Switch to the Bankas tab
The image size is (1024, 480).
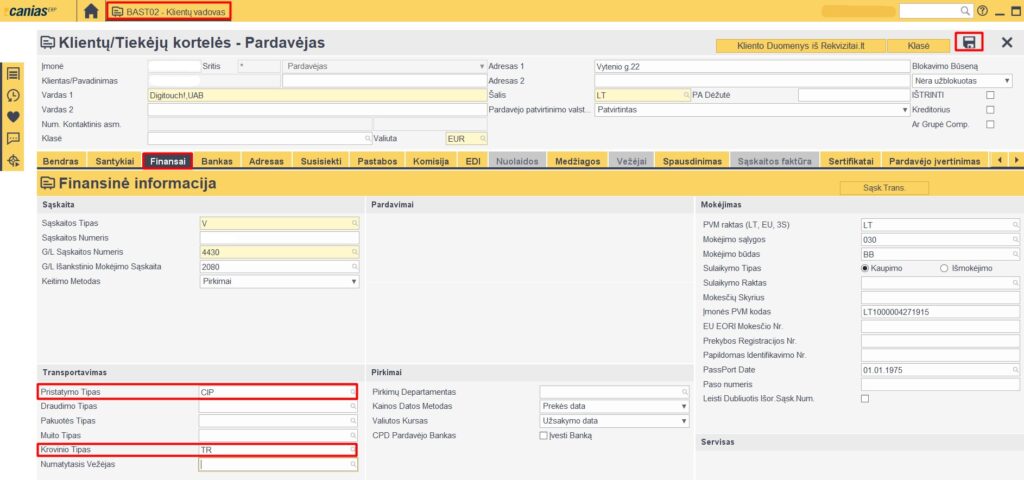(x=216, y=161)
